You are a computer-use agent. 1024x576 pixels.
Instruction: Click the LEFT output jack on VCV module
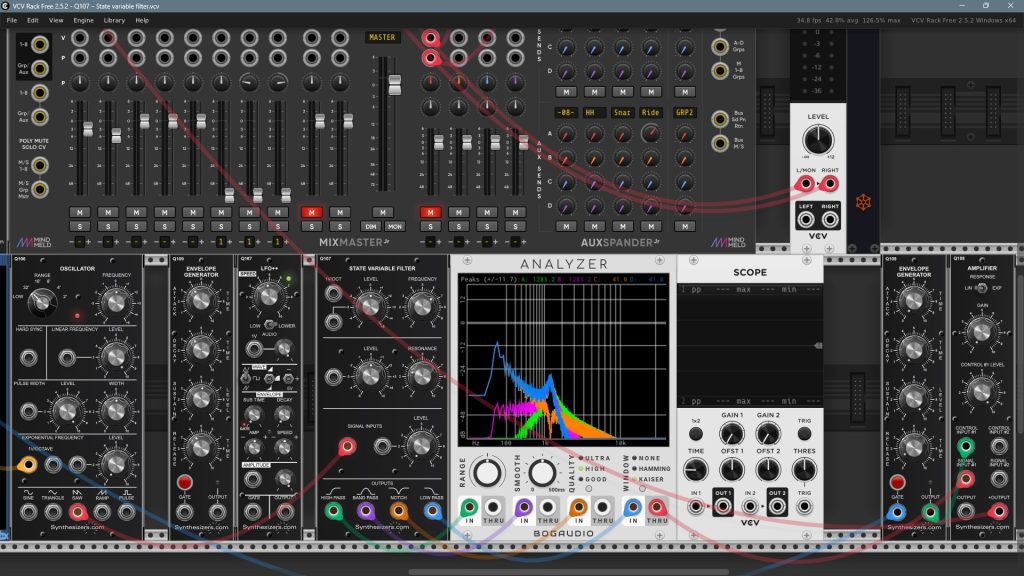[x=806, y=219]
